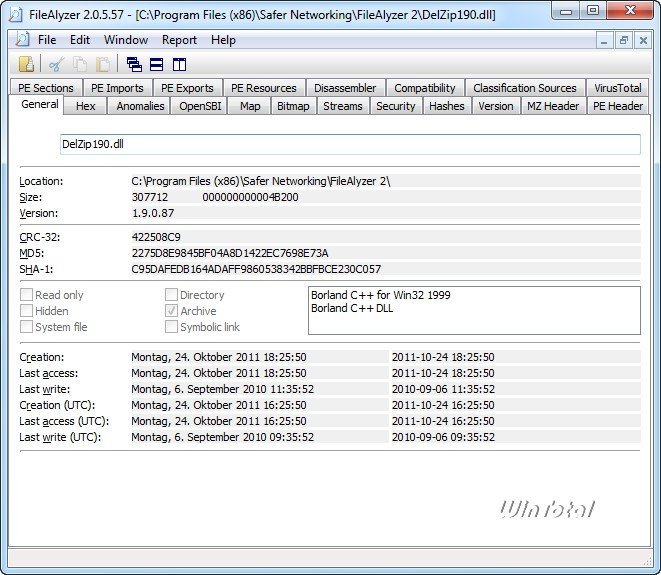This screenshot has height=575, width=661.
Task: Open the File menu
Action: pyautogui.click(x=47, y=40)
